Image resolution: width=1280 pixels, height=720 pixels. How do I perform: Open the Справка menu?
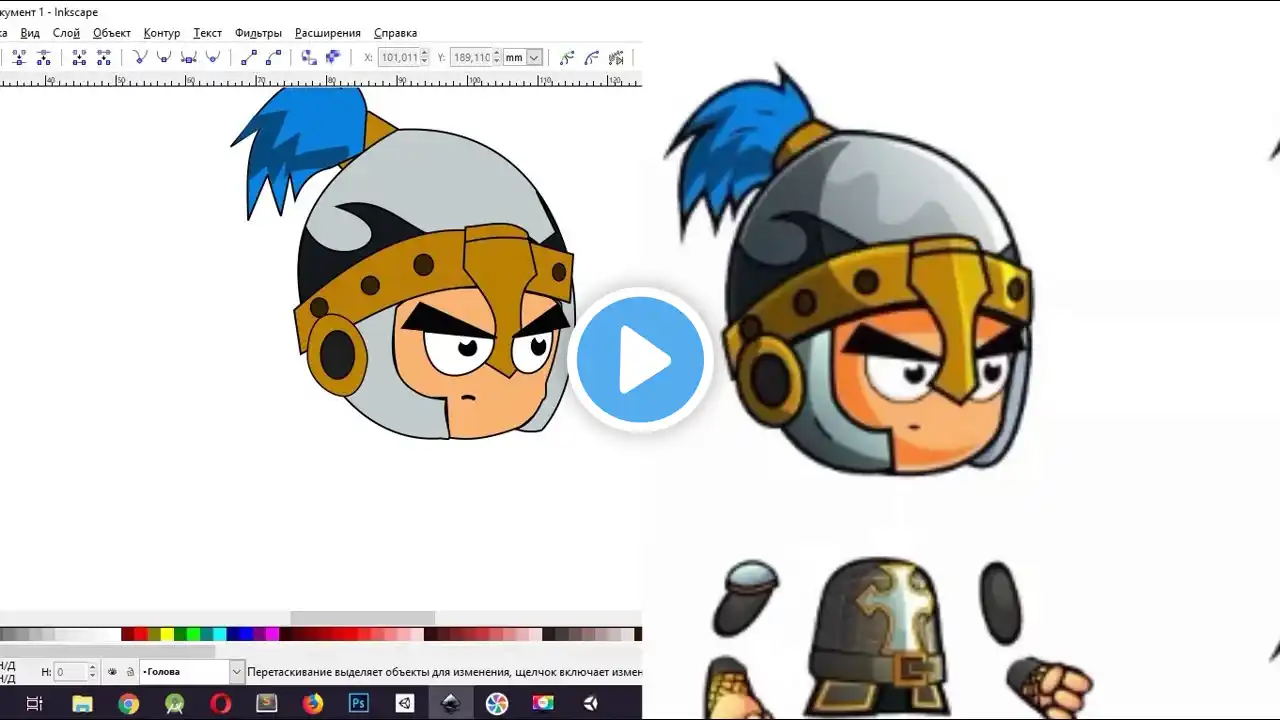click(x=395, y=33)
